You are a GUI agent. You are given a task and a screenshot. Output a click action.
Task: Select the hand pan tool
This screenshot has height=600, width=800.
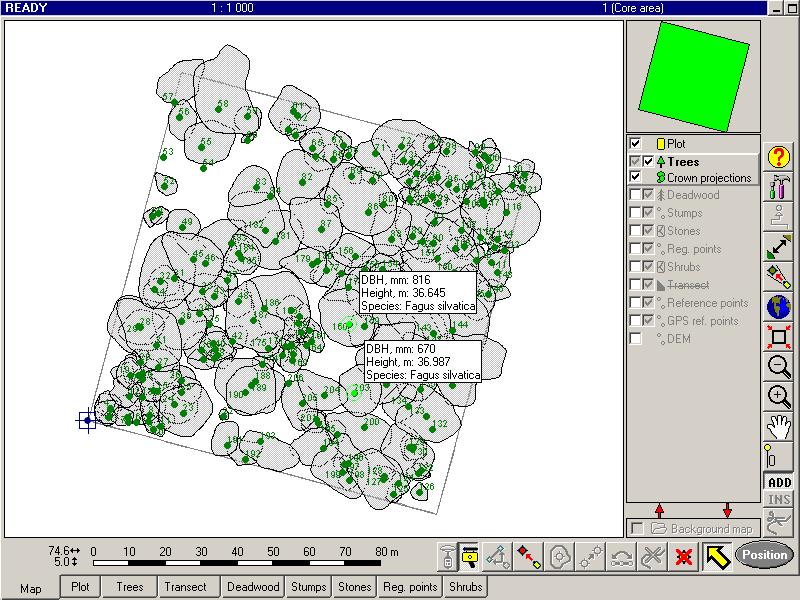[779, 427]
